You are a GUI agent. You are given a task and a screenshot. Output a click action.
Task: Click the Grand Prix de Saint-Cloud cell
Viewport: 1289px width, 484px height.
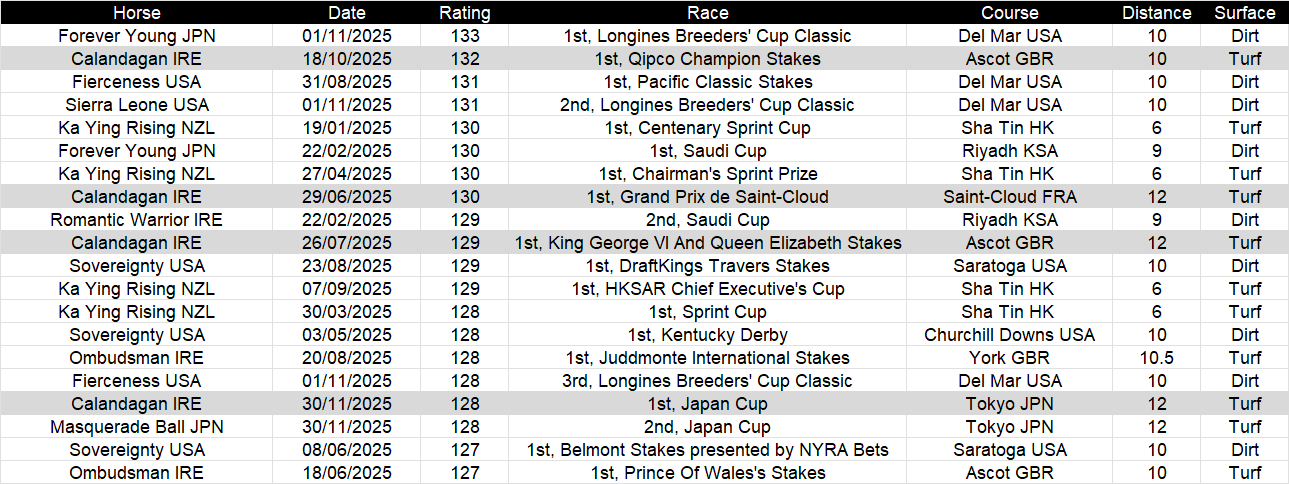708,197
